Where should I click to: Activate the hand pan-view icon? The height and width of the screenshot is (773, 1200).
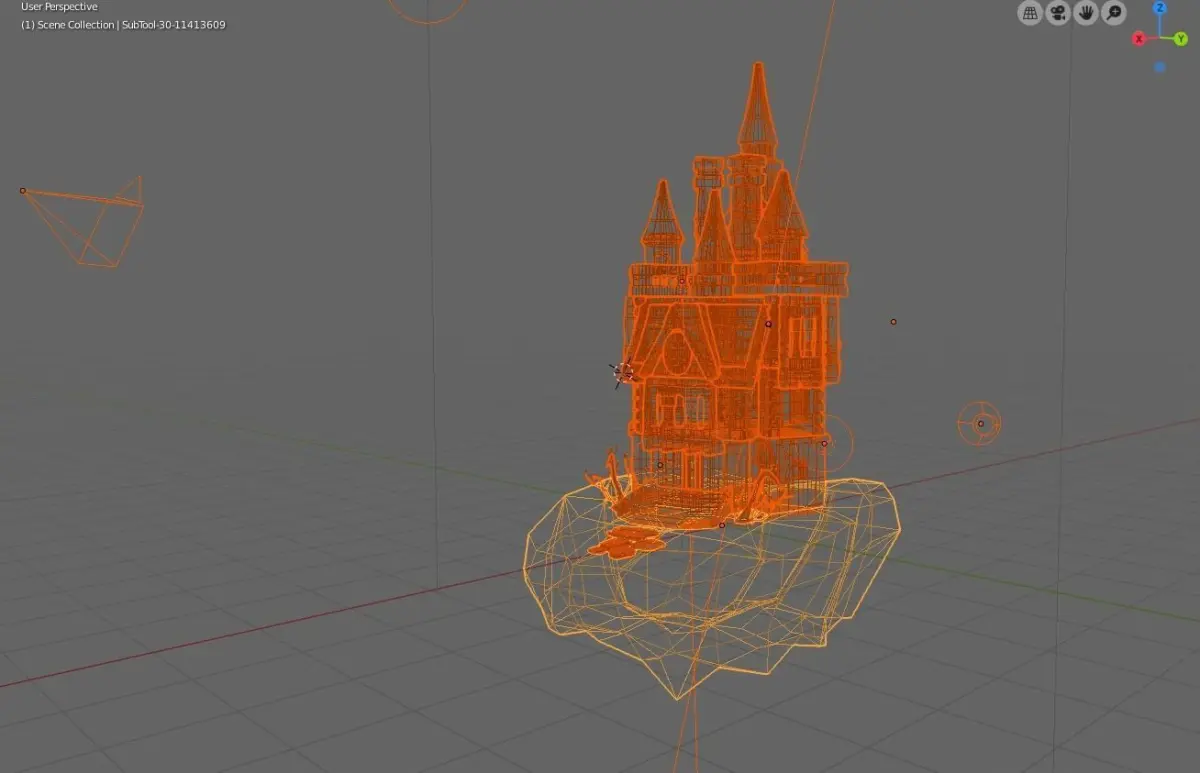[x=1086, y=13]
